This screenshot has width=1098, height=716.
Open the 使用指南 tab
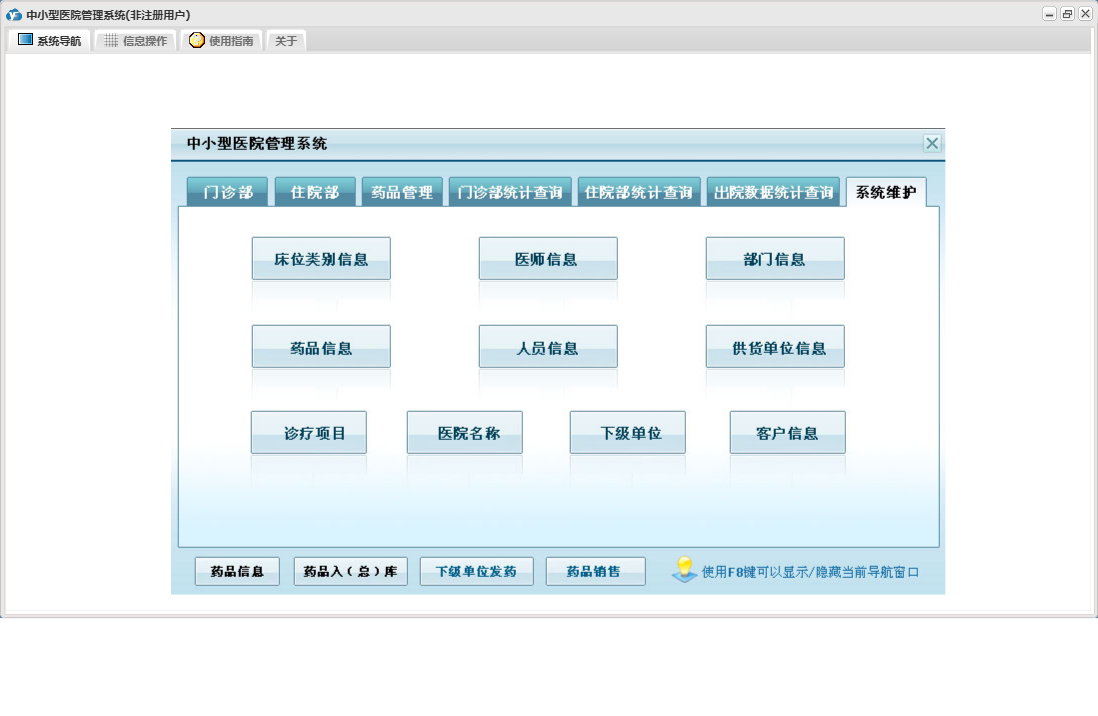tap(222, 41)
